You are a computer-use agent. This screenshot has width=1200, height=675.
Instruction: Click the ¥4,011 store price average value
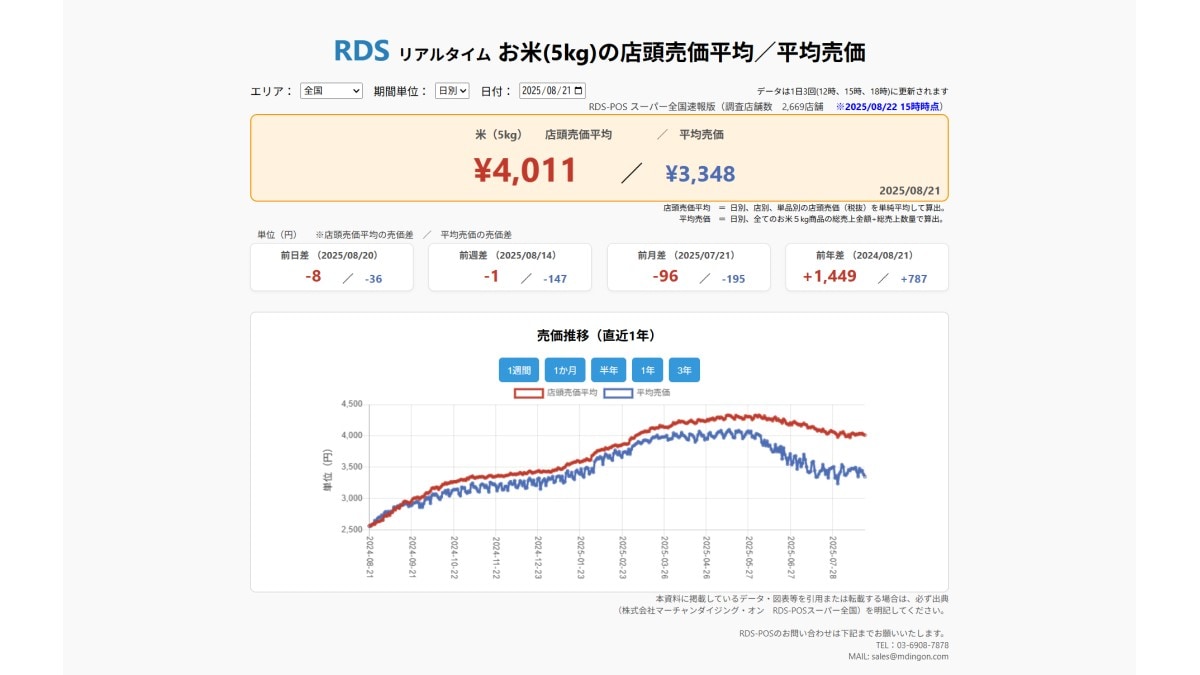(525, 171)
